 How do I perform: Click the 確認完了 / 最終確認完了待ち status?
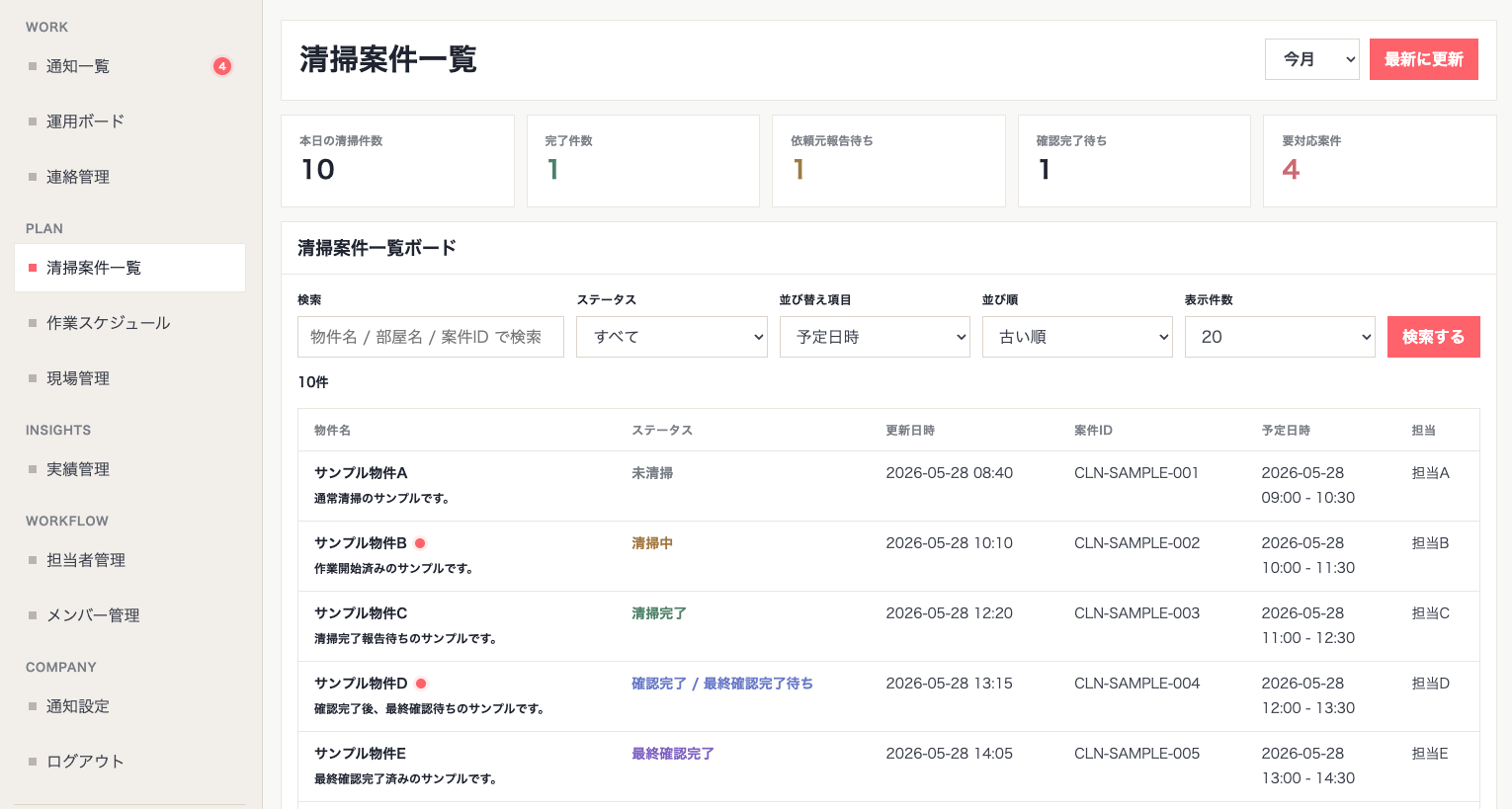pos(722,684)
